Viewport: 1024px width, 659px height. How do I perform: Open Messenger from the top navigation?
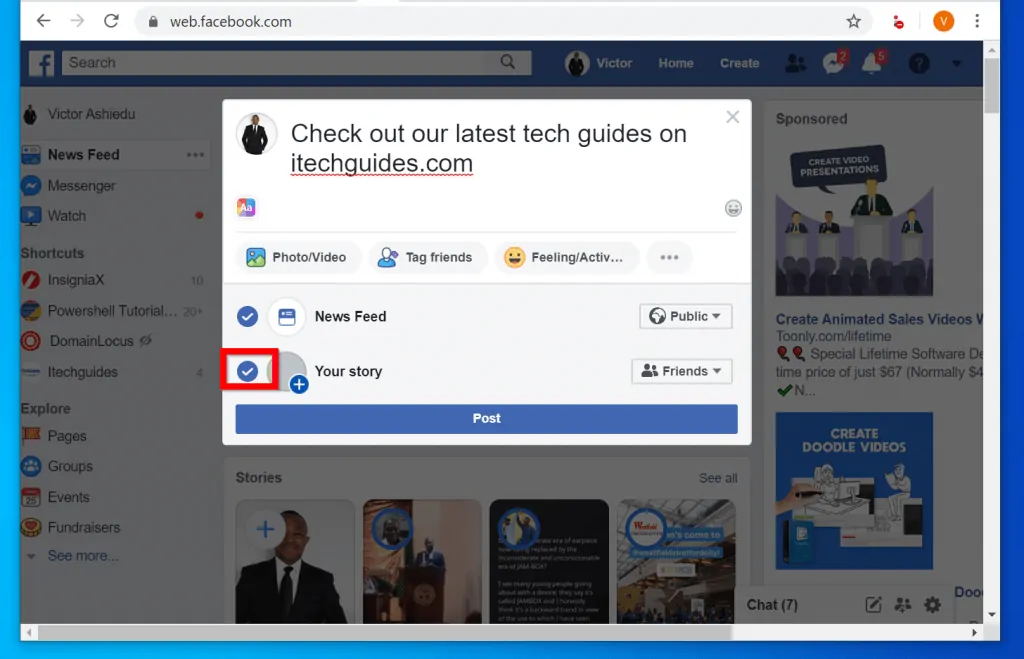[833, 62]
